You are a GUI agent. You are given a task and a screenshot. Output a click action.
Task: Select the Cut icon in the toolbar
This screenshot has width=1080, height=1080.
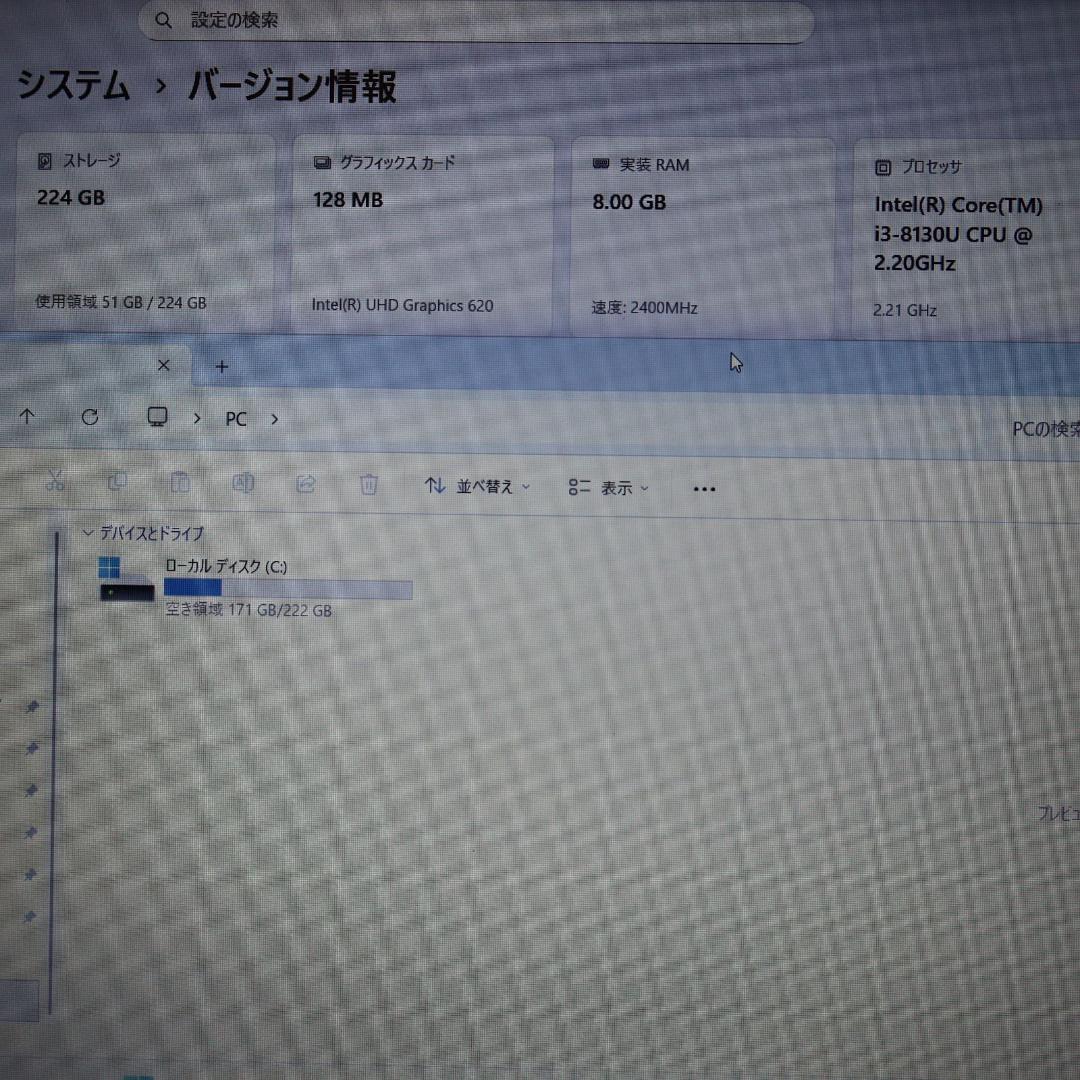tap(56, 482)
